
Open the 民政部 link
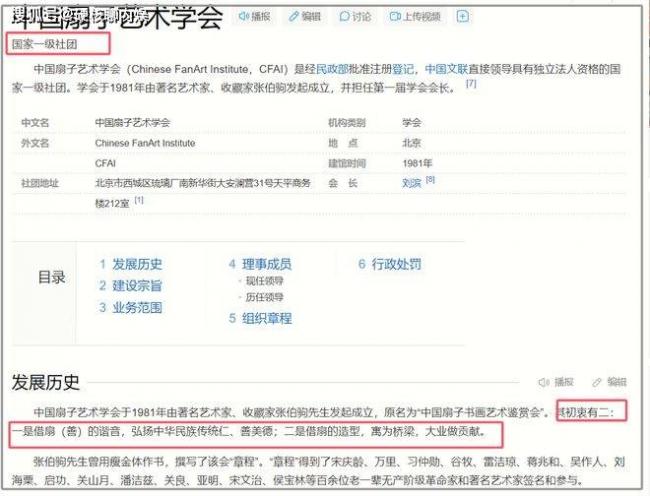pyautogui.click(x=332, y=70)
